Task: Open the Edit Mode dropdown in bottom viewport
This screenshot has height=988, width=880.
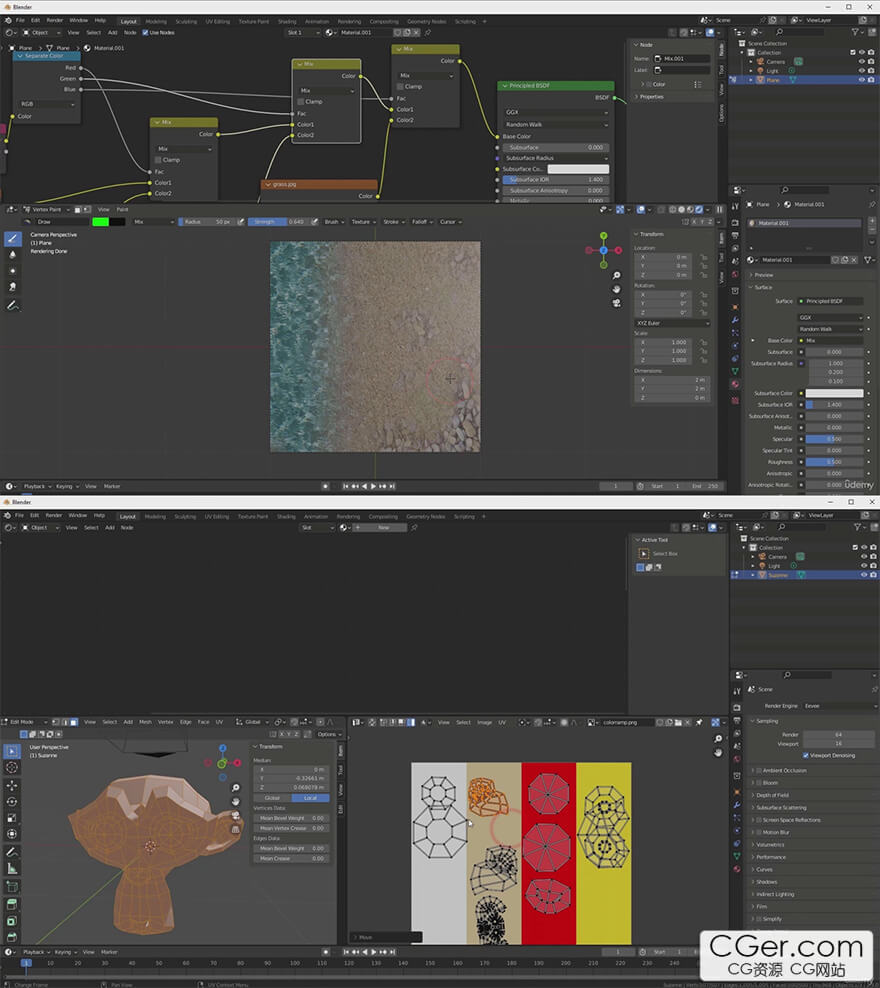Action: pos(25,722)
